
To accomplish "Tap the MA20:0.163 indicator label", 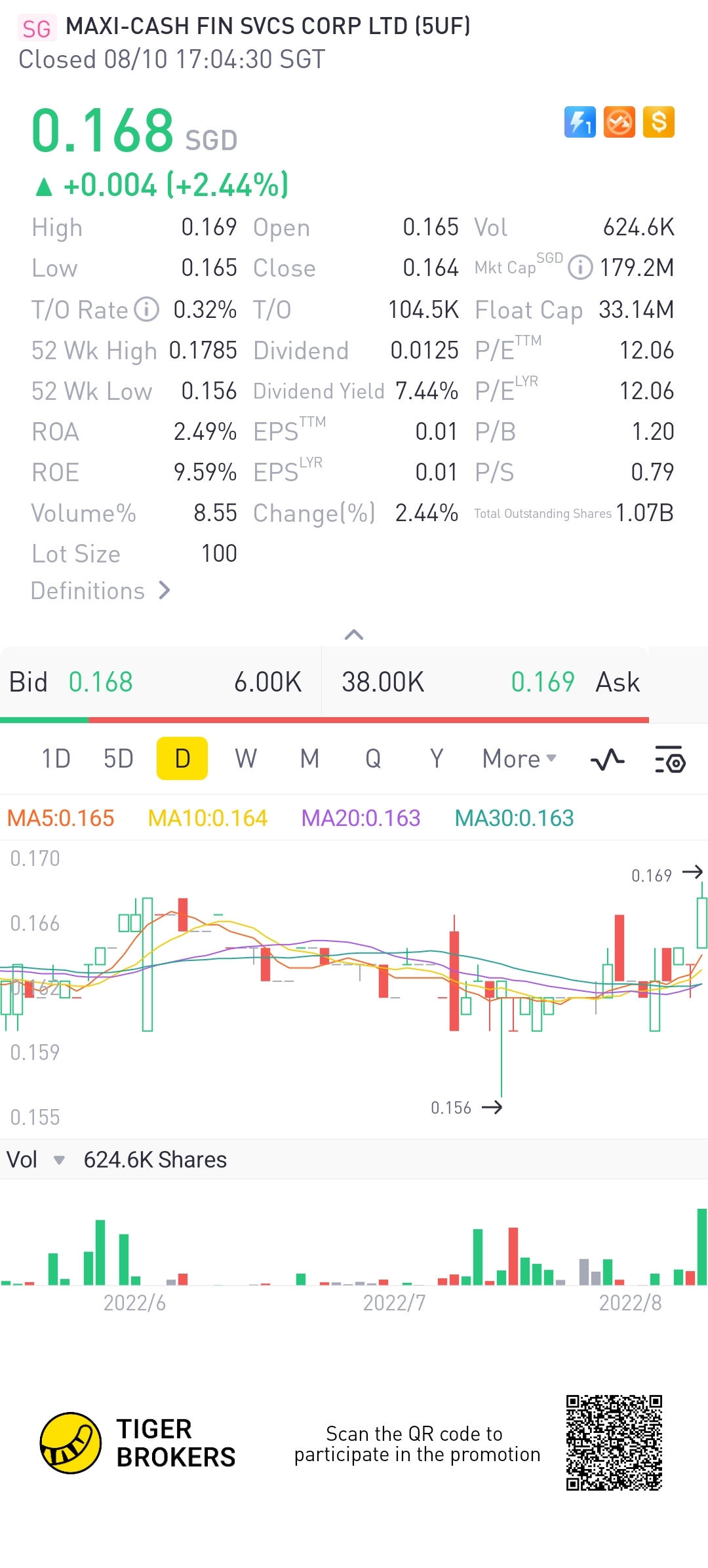I will pos(361,818).
